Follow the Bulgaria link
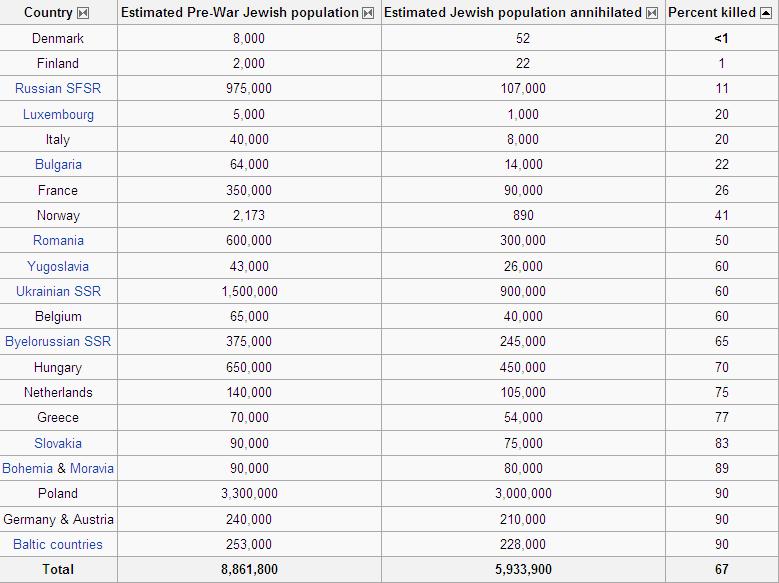The width and height of the screenshot is (779, 583). click(x=58, y=165)
